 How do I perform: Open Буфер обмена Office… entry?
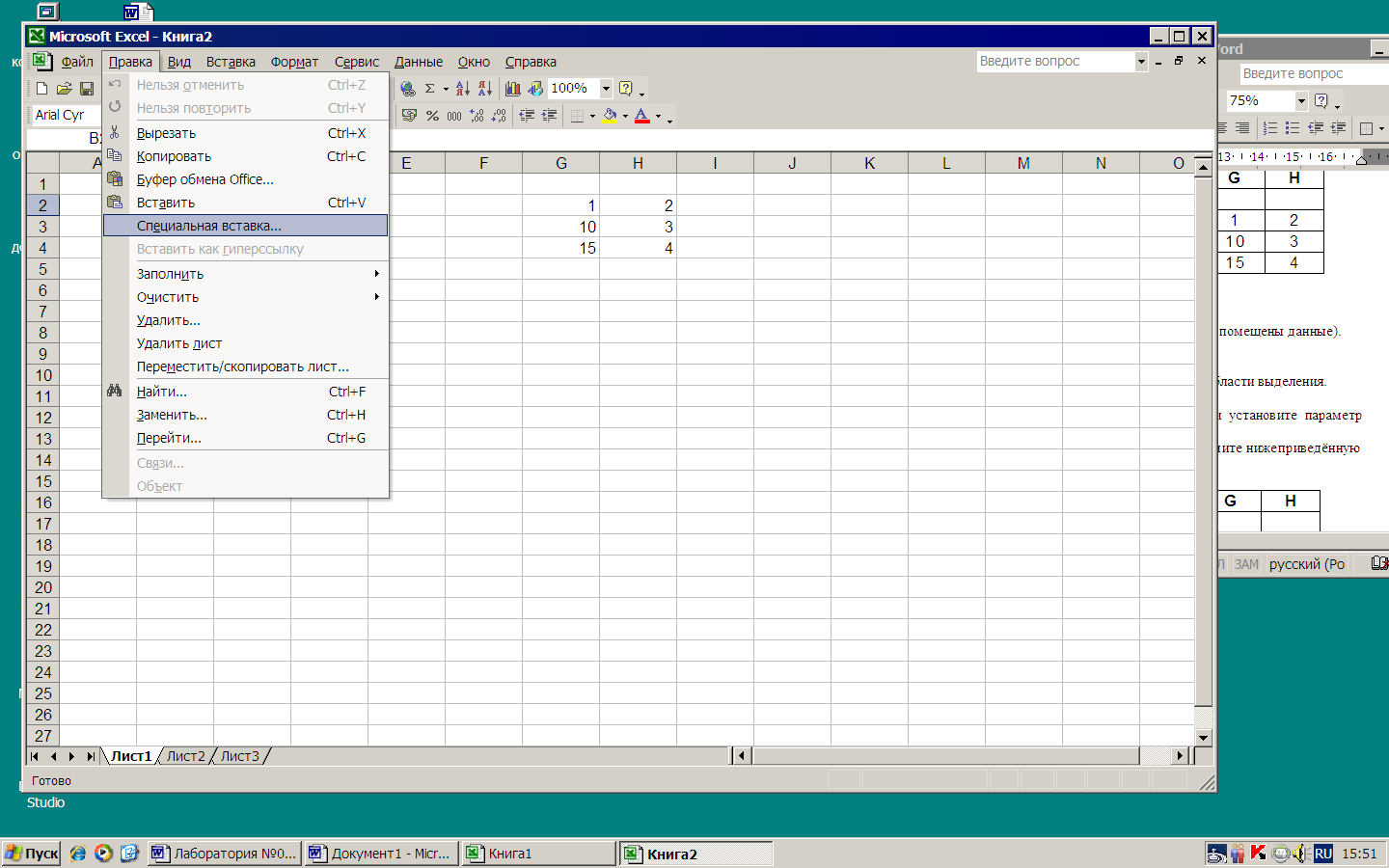245,179
